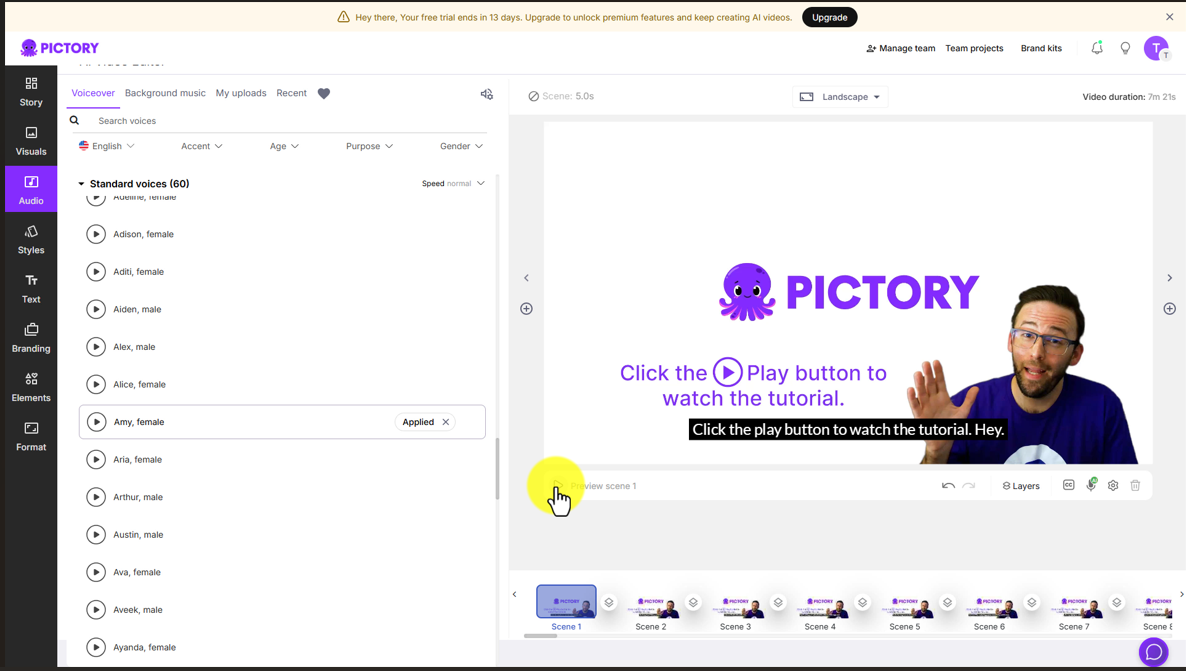Open Landscape aspect ratio dropdown
Image resolution: width=1186 pixels, height=671 pixels.
point(840,97)
